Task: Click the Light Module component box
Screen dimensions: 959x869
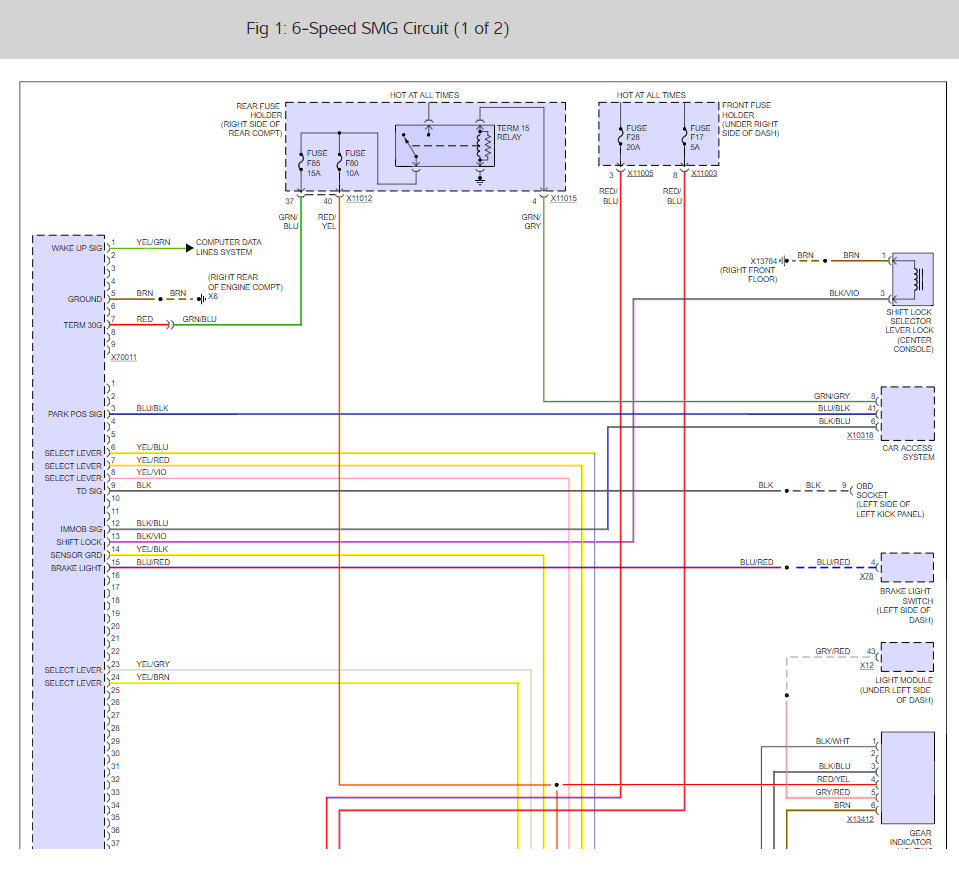Action: click(x=907, y=657)
